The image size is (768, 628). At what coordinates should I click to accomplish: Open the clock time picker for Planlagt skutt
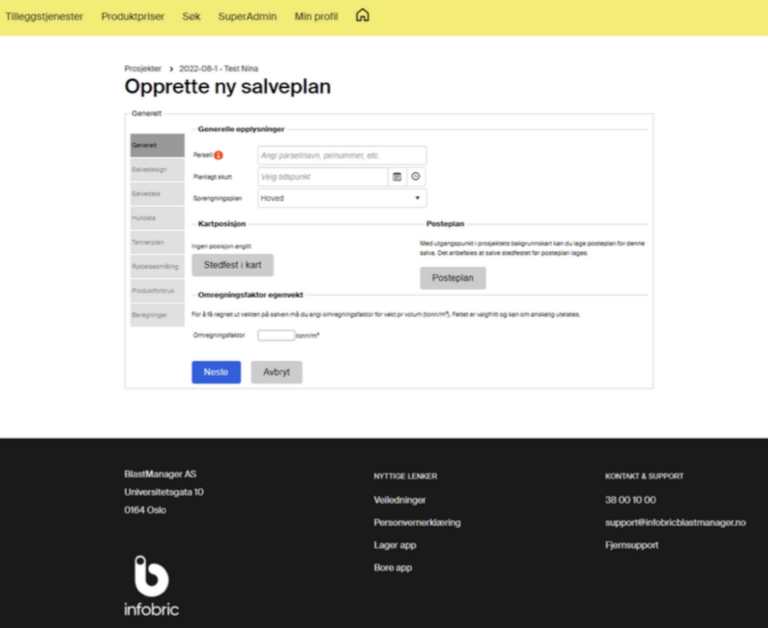point(416,177)
